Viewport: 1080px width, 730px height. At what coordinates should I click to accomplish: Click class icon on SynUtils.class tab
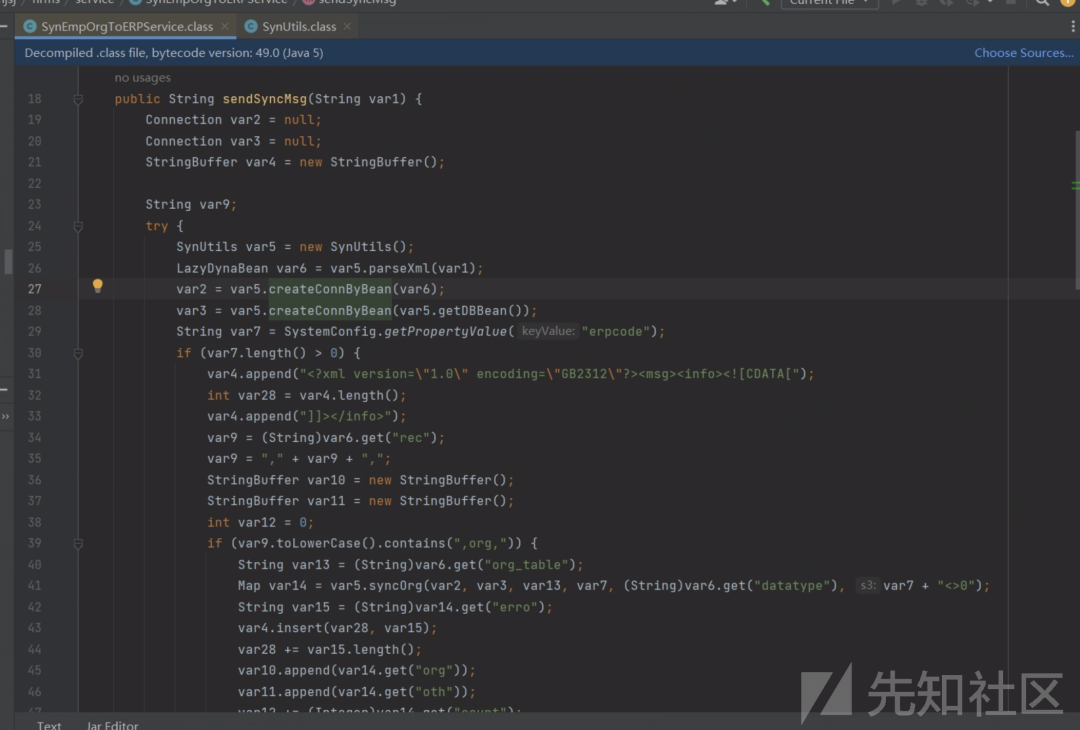(251, 26)
